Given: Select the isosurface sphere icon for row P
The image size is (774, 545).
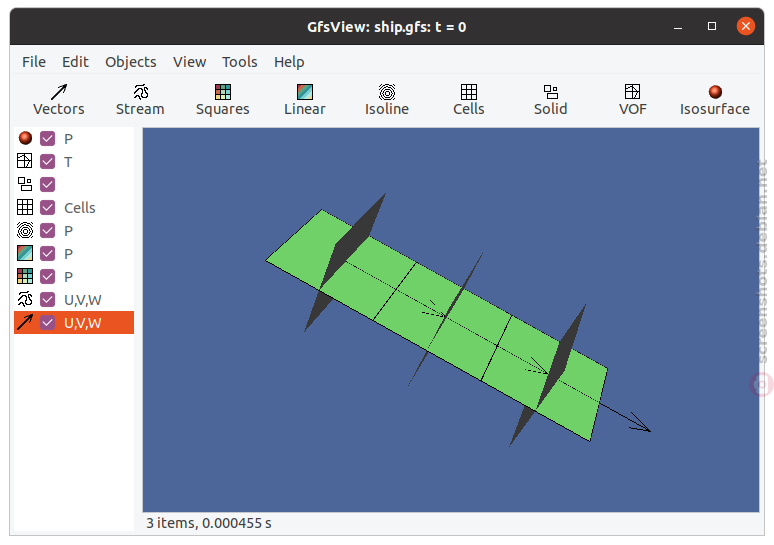Looking at the screenshot, I should [25, 138].
